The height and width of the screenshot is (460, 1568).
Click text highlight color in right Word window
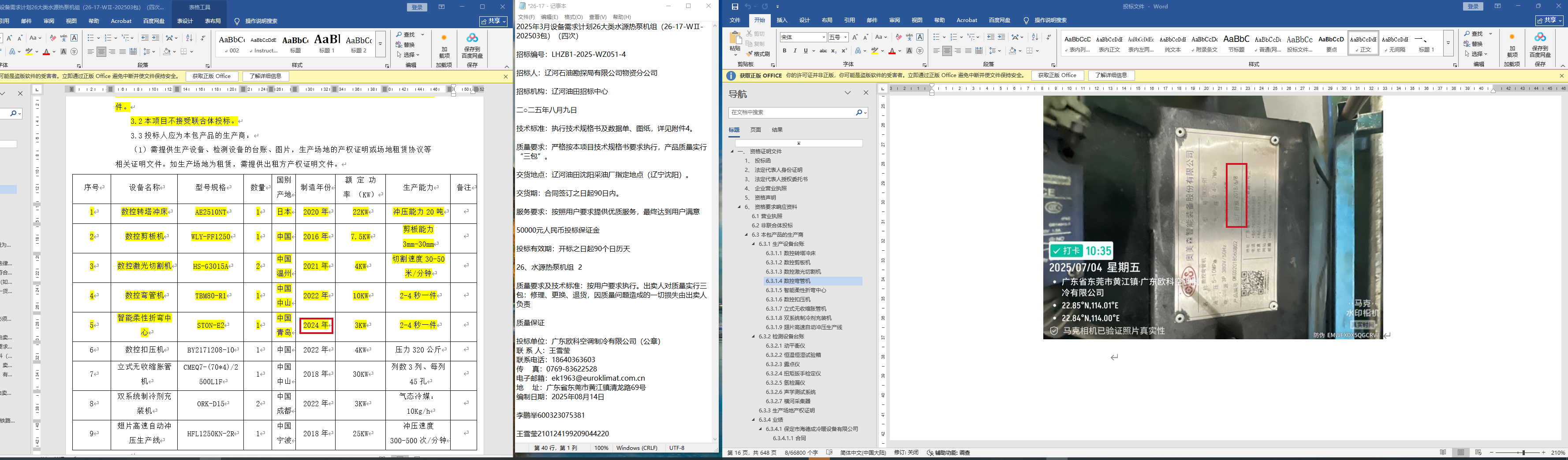coord(874,51)
